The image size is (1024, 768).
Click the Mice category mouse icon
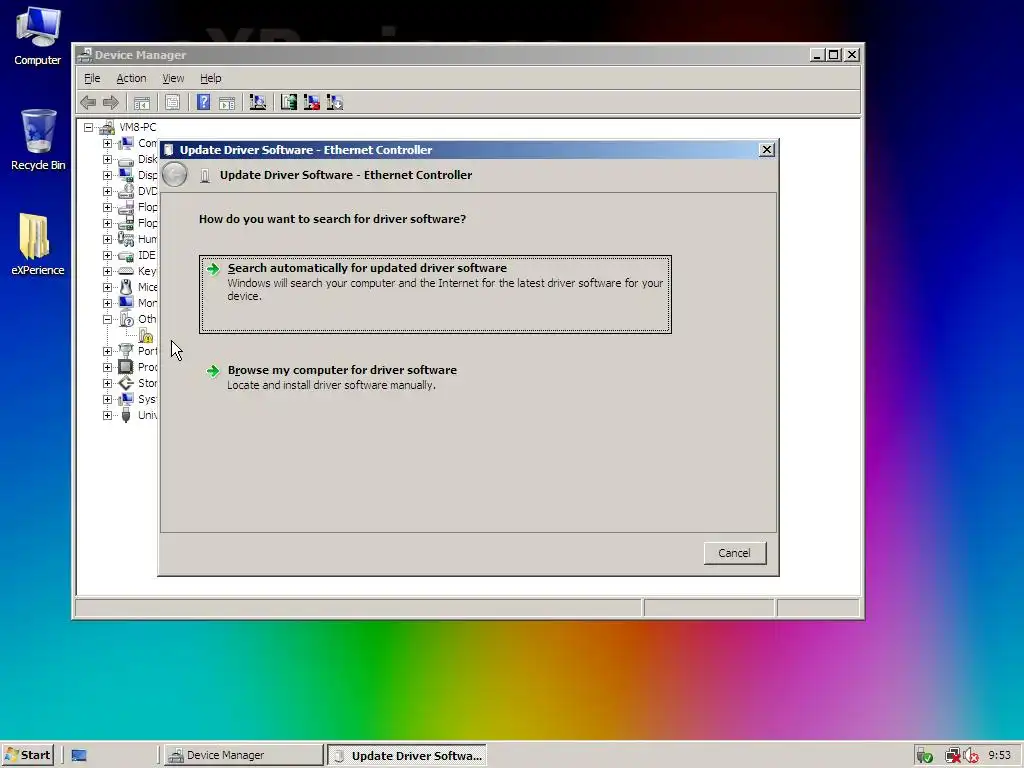tap(126, 287)
